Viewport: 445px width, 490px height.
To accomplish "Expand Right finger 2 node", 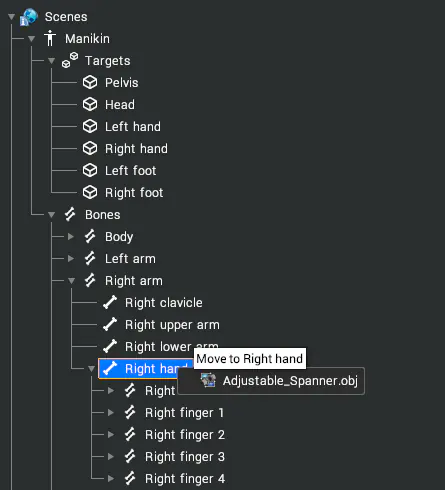I will [x=111, y=434].
